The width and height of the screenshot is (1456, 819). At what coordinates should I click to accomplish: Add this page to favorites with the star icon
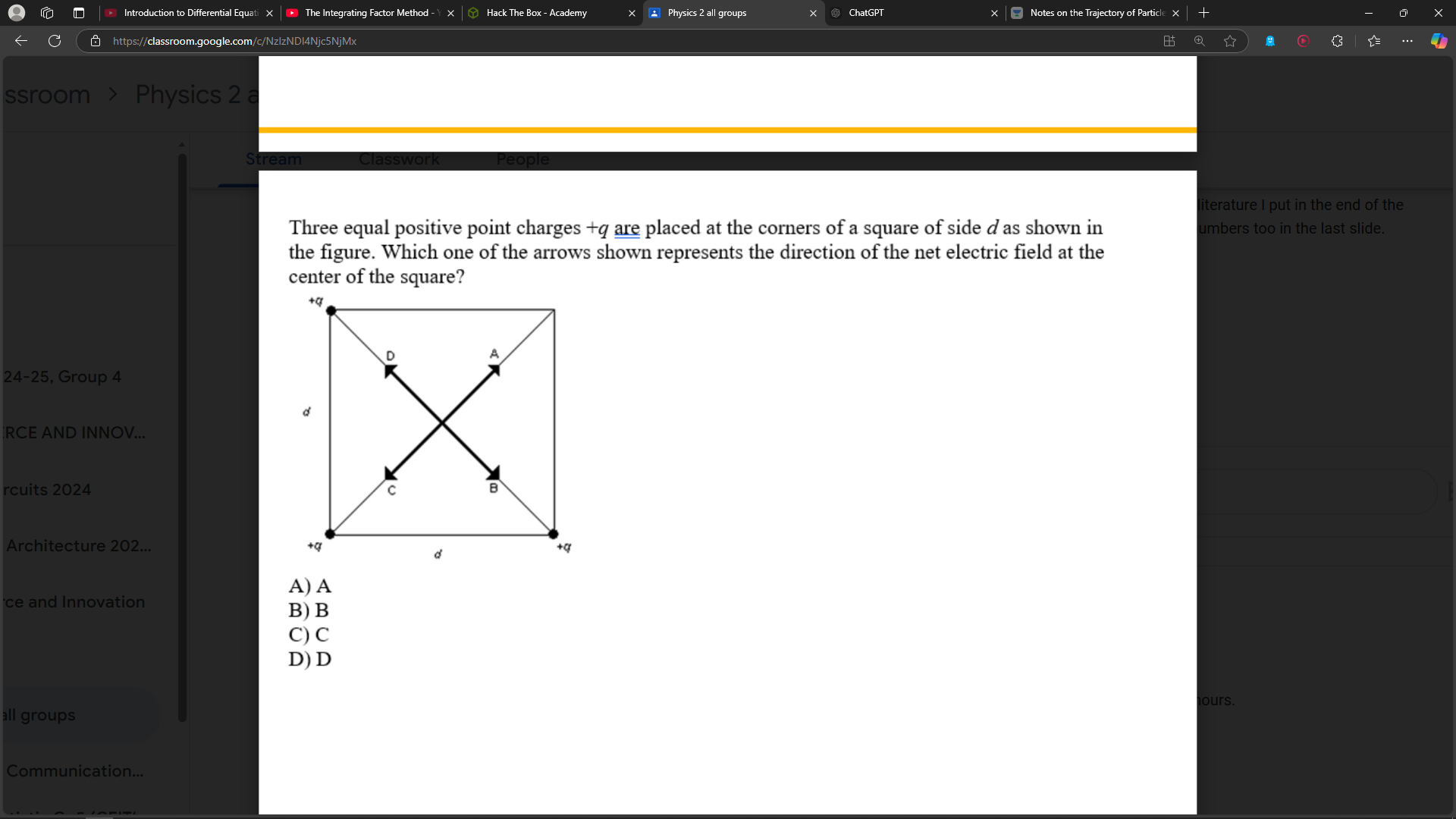[1230, 41]
